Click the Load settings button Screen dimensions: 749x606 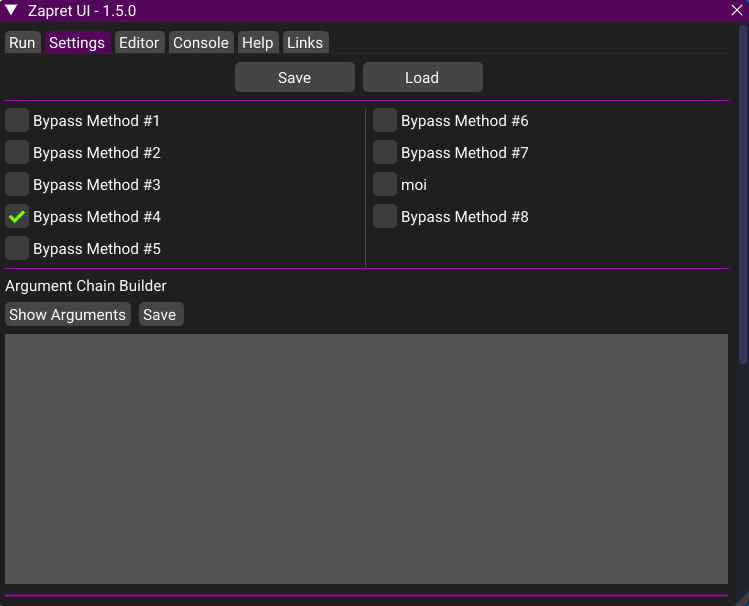click(x=423, y=77)
